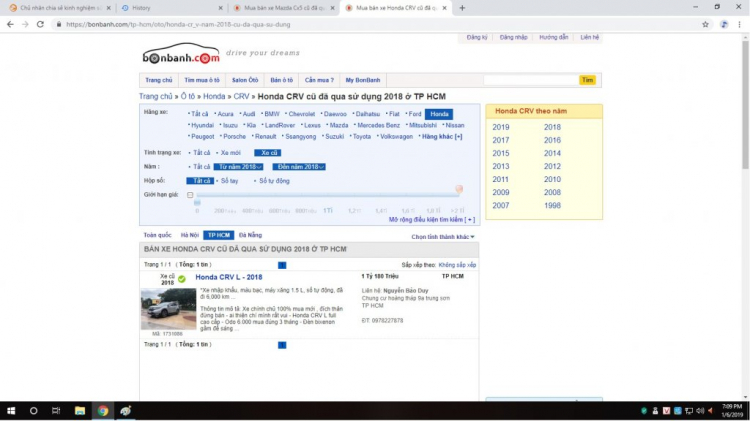Click the site lock icon in address bar
Screen dimensions: 750x421
click(59, 24)
